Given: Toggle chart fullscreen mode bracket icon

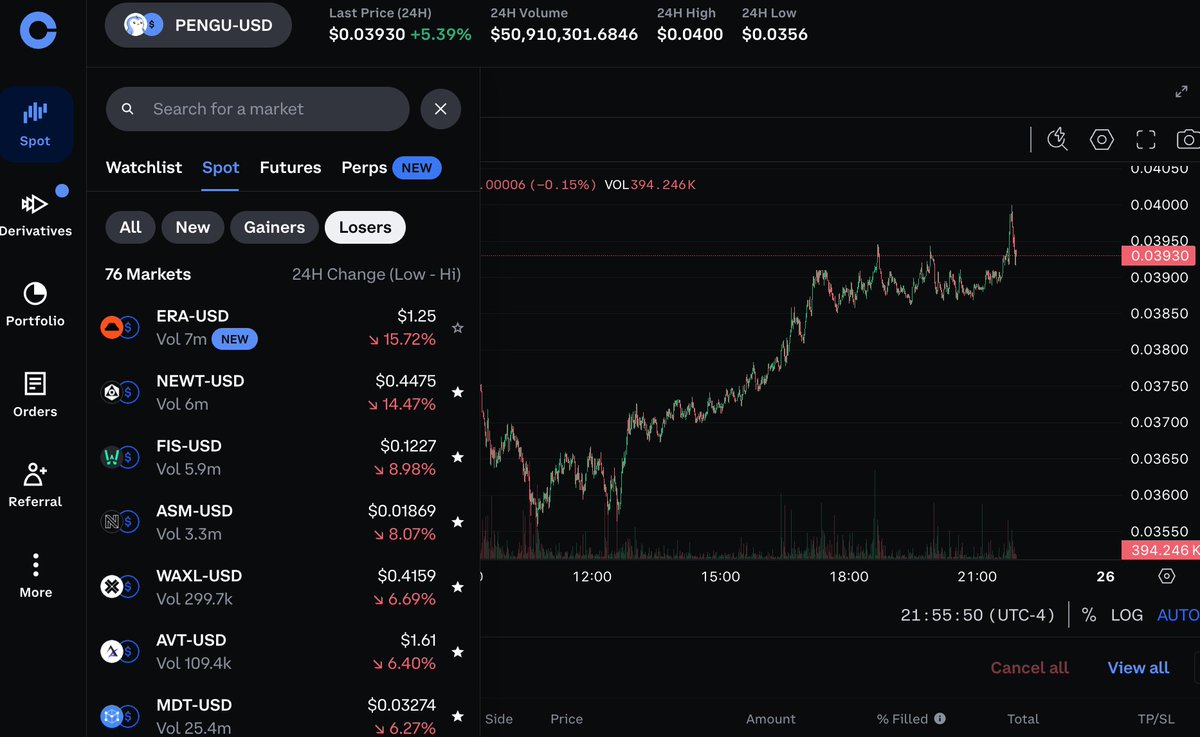Looking at the screenshot, I should [1145, 139].
